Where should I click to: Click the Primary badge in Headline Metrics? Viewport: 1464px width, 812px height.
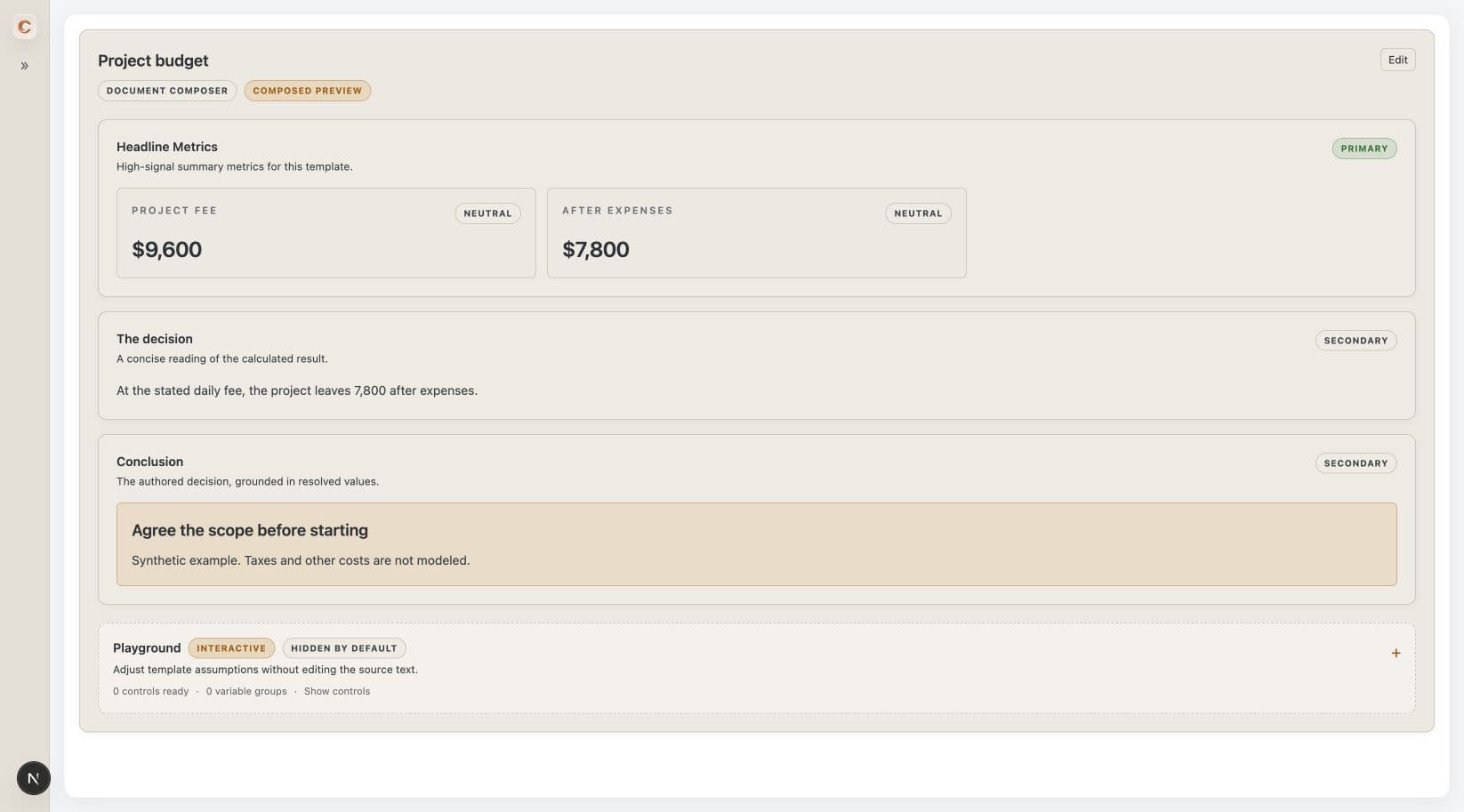coord(1363,149)
